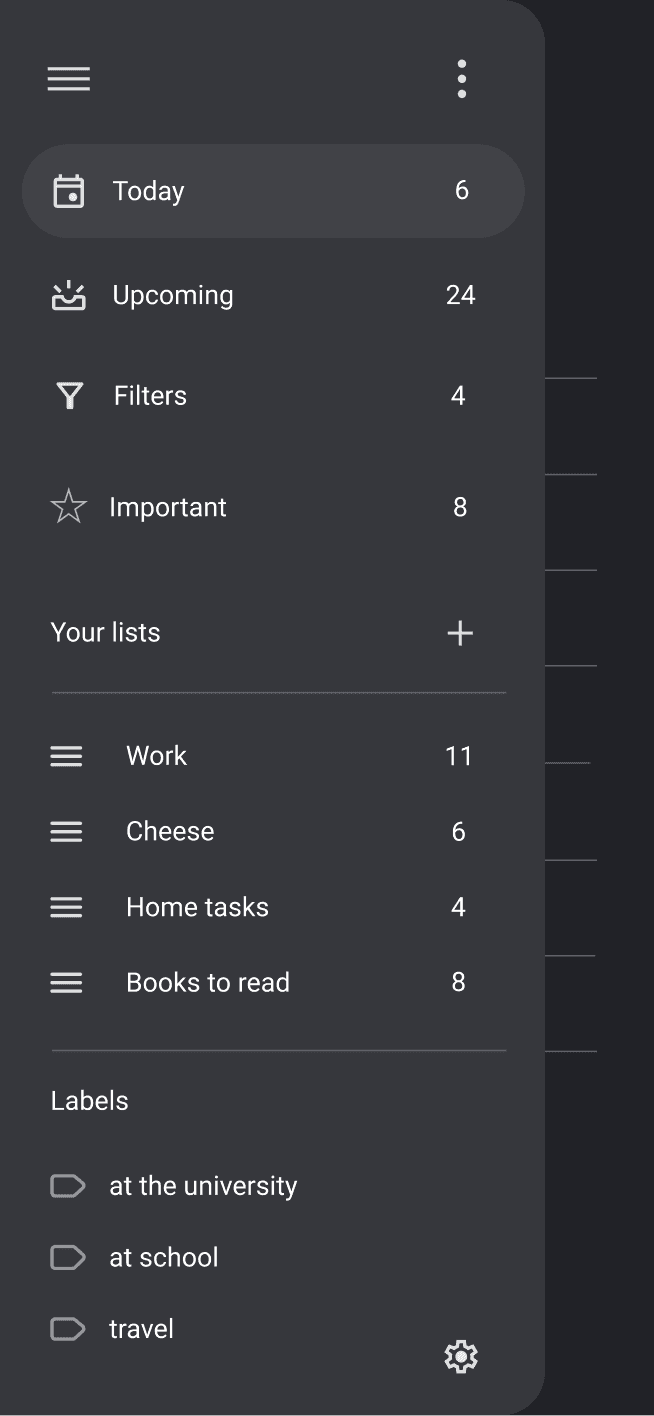Open the Upcoming section
Screen dimensions: 654x1416
[172, 295]
